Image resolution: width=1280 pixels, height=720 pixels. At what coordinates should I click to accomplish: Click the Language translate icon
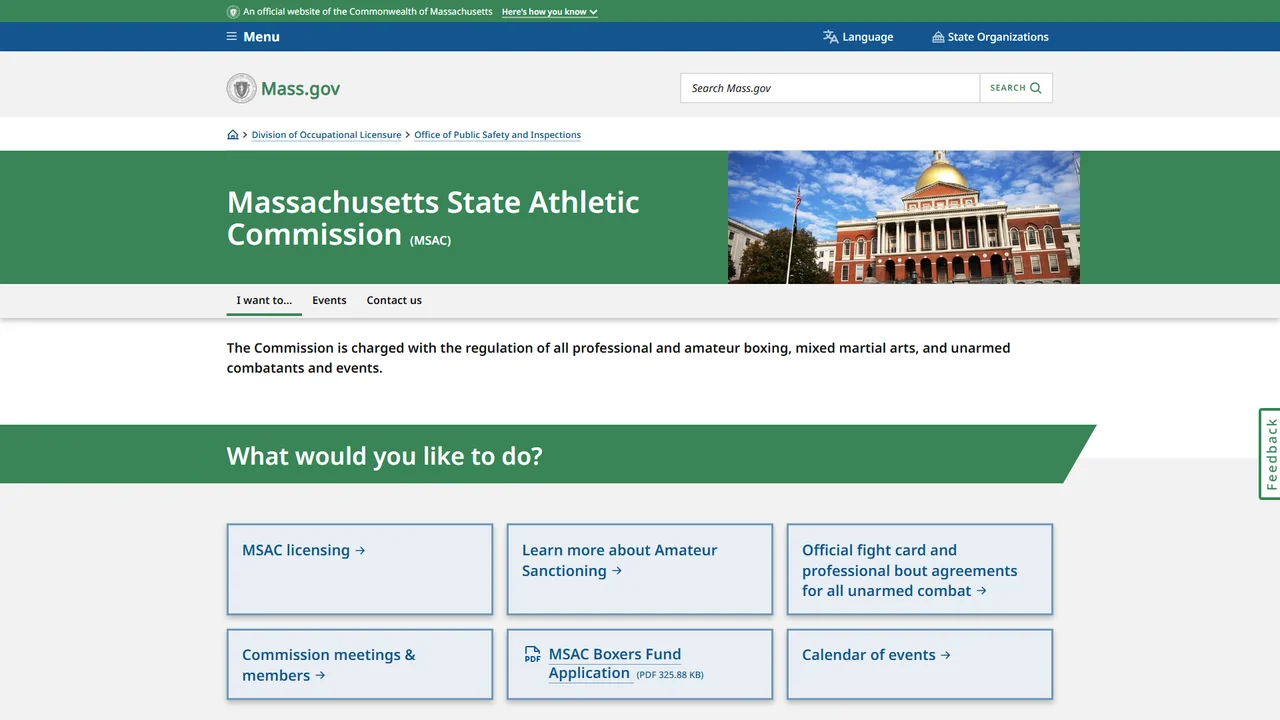(x=830, y=37)
